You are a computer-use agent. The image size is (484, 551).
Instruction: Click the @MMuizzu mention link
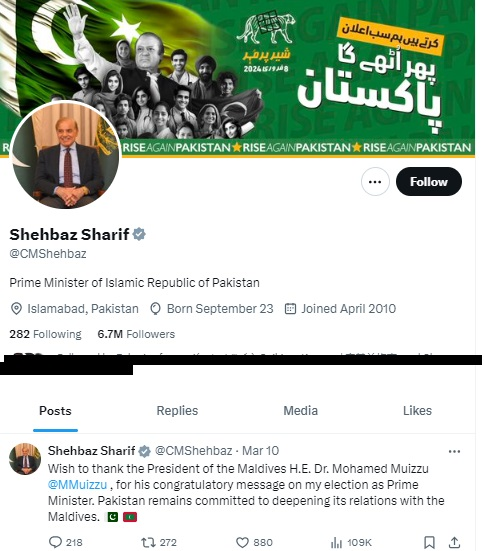77,485
